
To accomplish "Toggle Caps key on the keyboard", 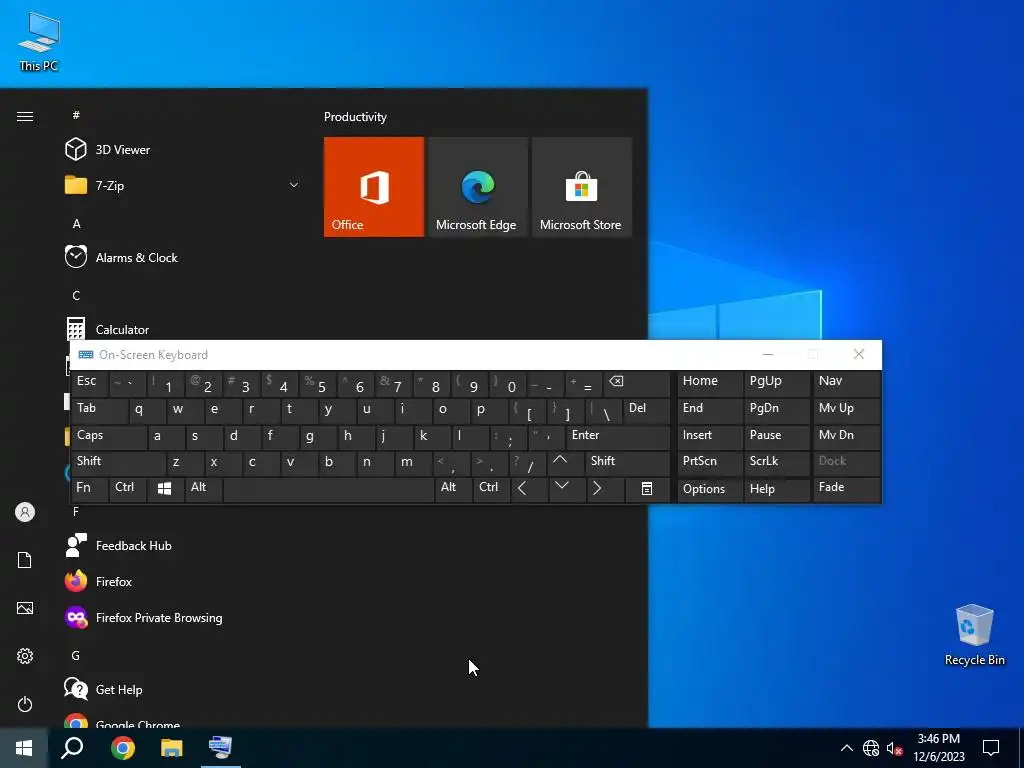I will tap(108, 436).
